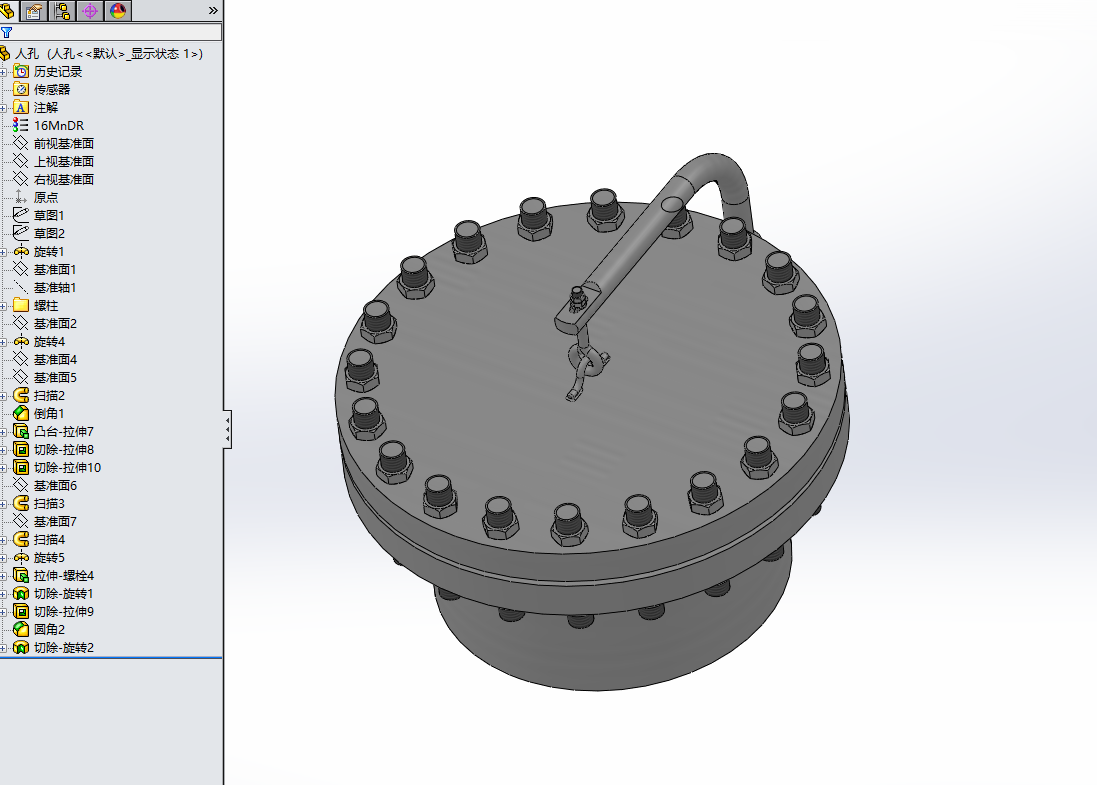Click the 螺柱 folder icon

(x=21, y=305)
